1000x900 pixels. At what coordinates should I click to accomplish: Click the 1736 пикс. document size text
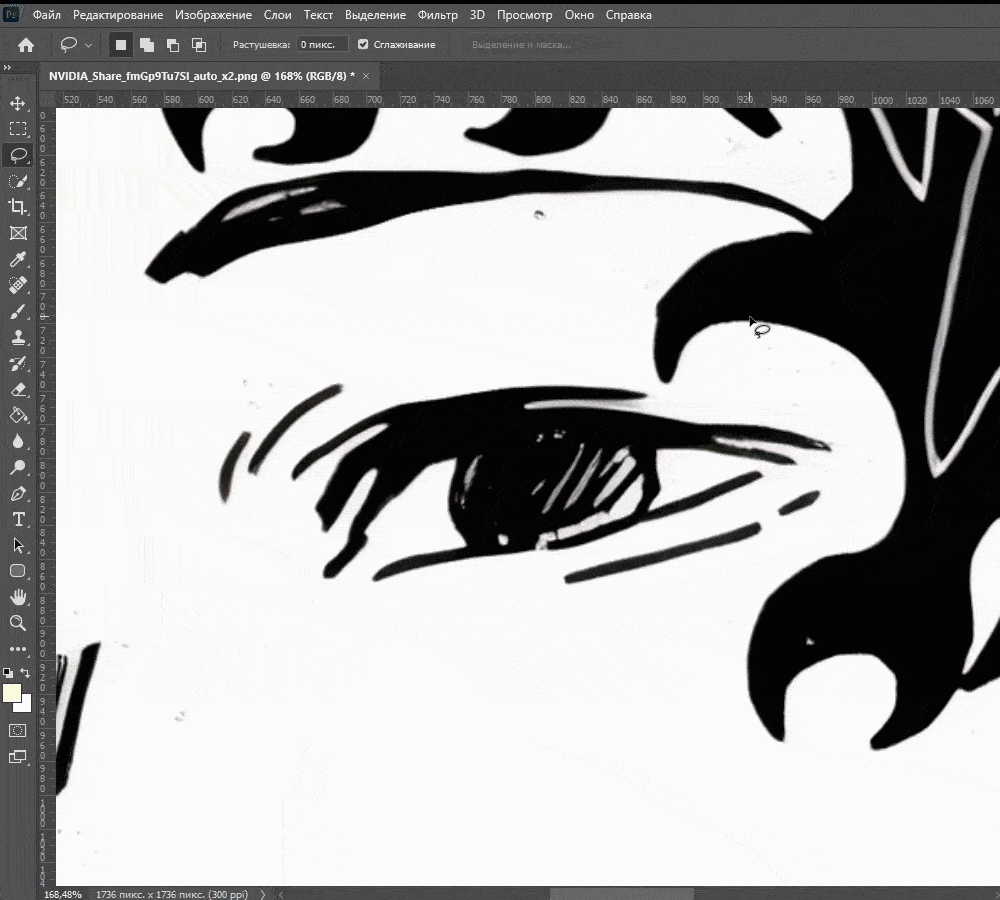click(172, 894)
